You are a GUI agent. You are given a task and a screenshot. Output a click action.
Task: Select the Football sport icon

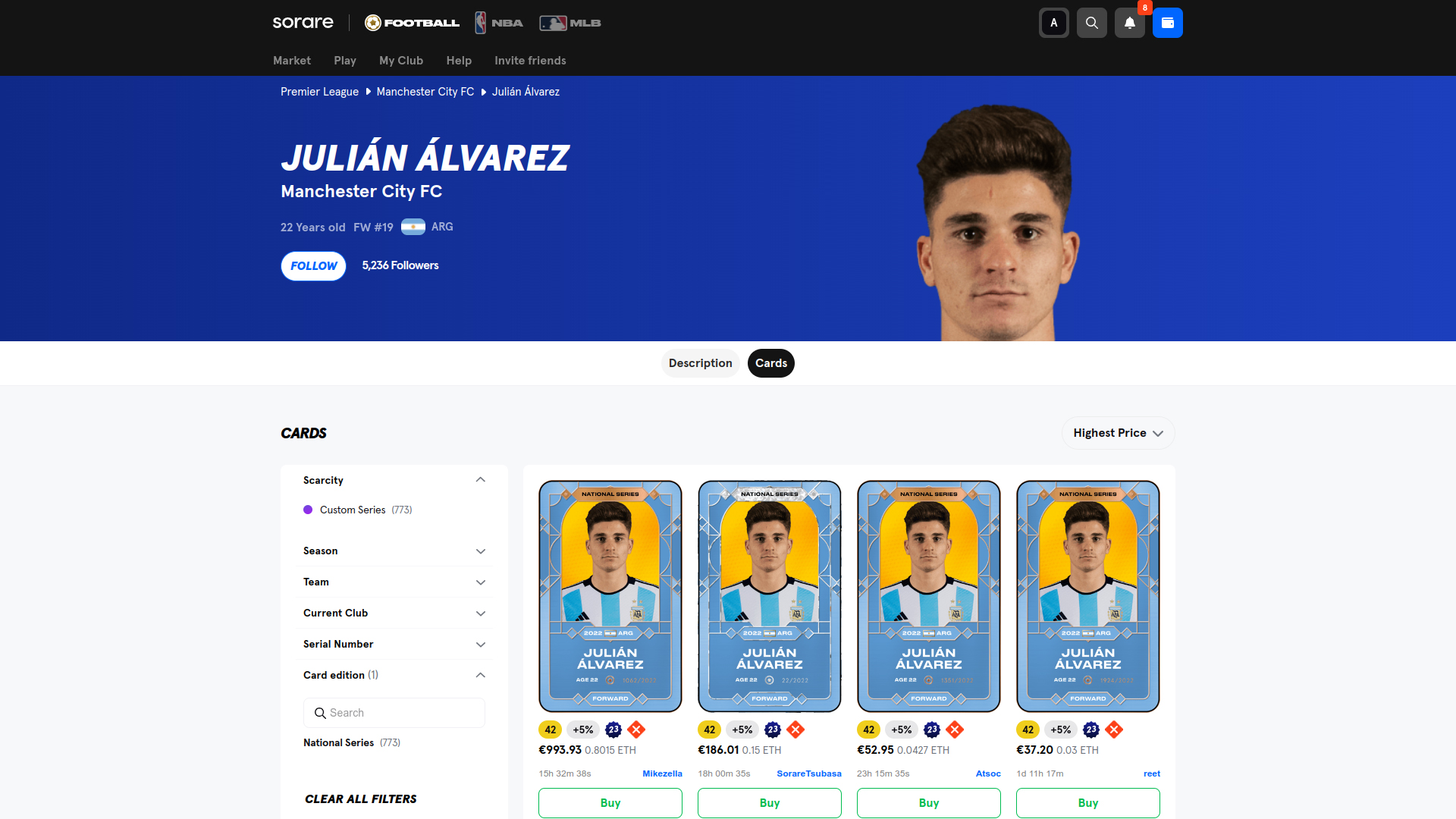point(412,23)
